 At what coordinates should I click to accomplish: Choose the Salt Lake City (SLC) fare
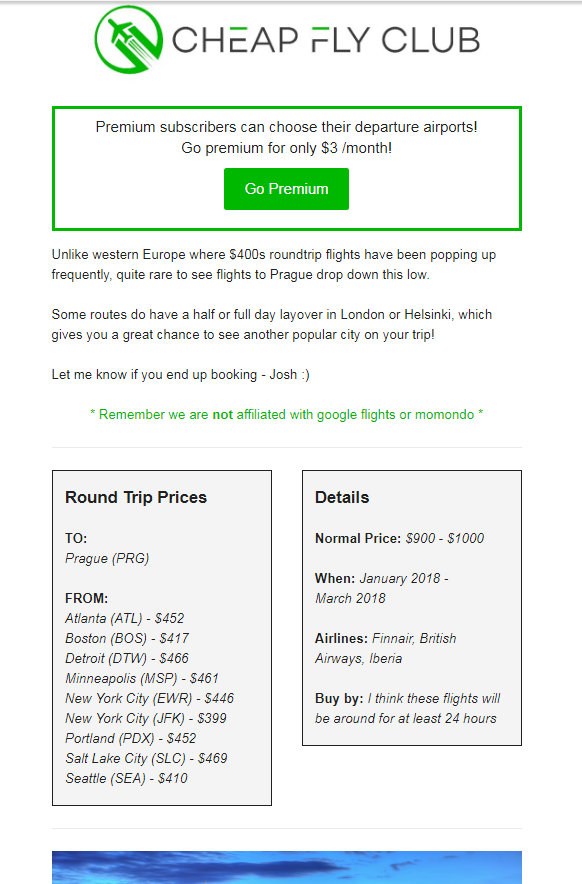coord(147,758)
